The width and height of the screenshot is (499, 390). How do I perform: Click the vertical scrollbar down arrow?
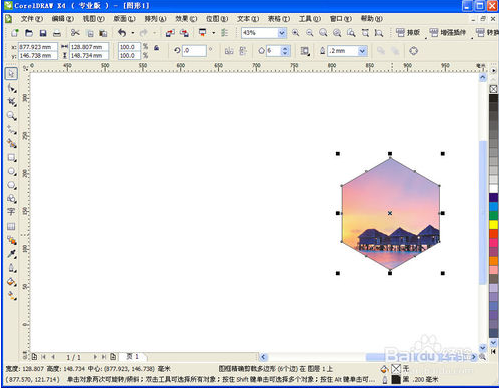483,348
